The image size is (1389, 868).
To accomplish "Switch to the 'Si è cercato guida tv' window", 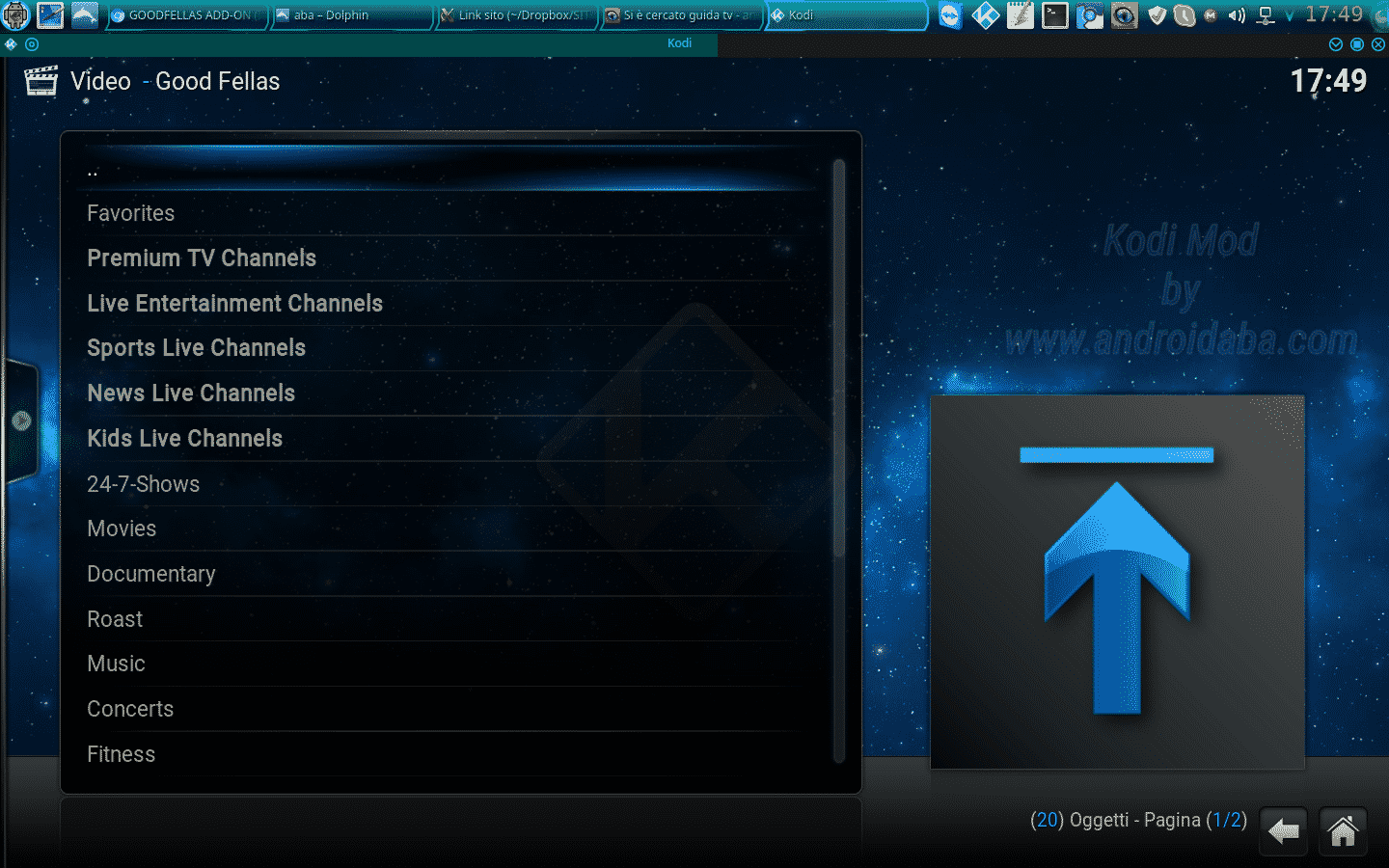I will [x=681, y=15].
